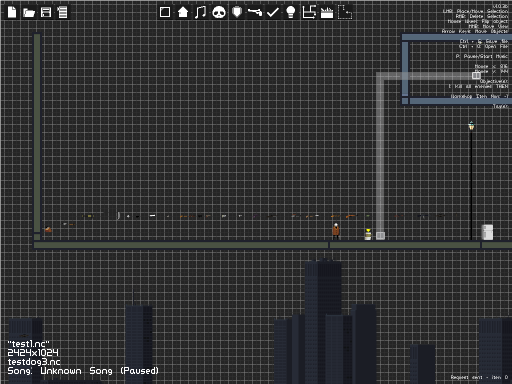This screenshot has height=384, width=512.
Task: Choose the resize arrows level icon
Action: 309,12
